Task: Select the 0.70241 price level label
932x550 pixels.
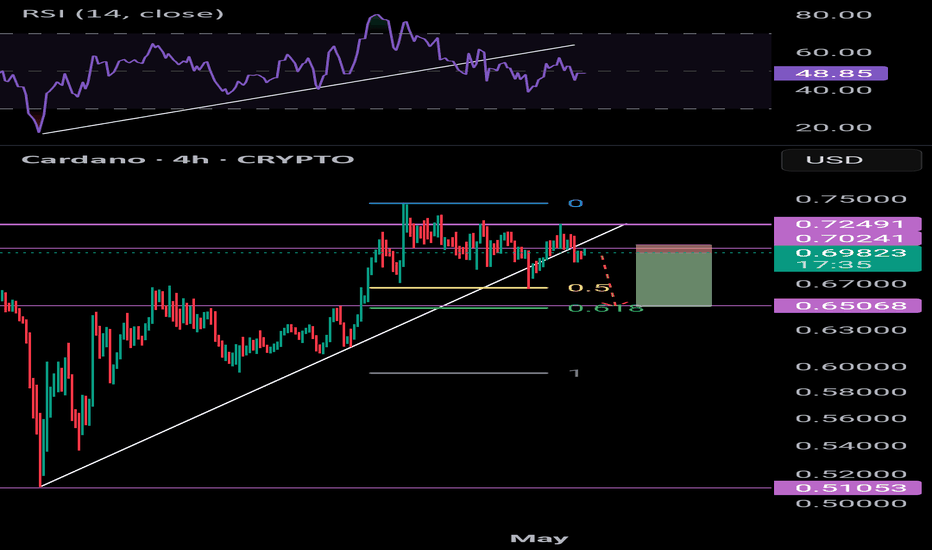Action: click(x=848, y=238)
